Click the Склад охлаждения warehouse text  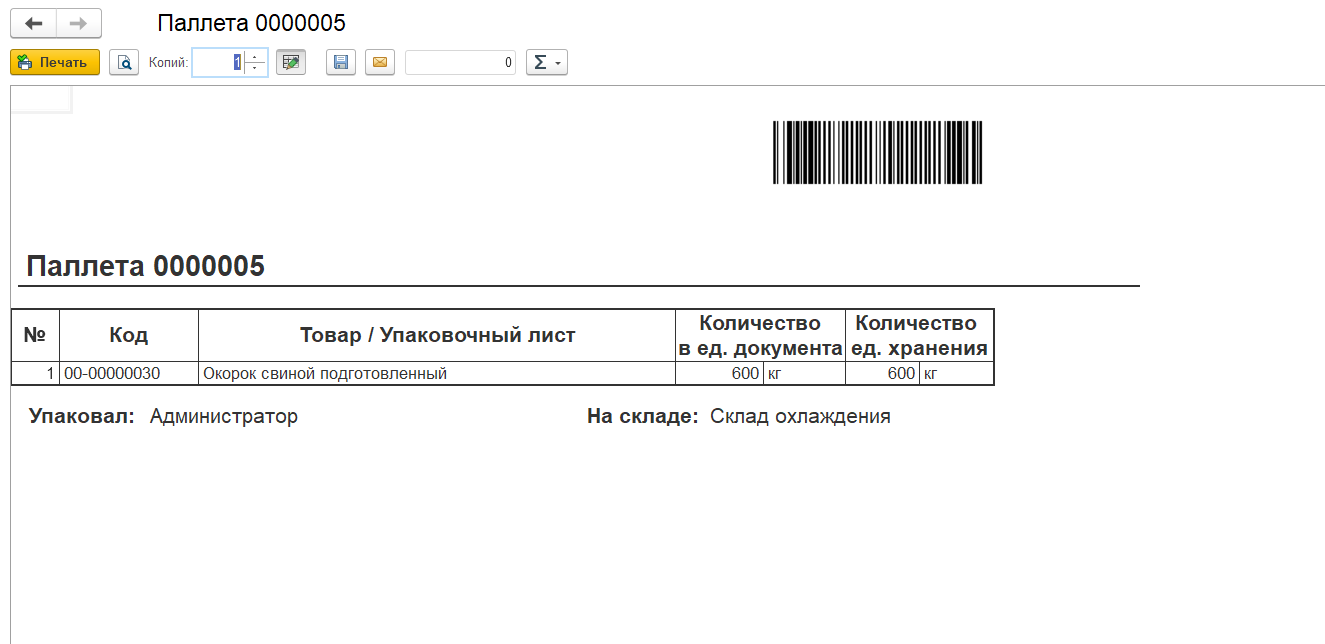point(800,417)
